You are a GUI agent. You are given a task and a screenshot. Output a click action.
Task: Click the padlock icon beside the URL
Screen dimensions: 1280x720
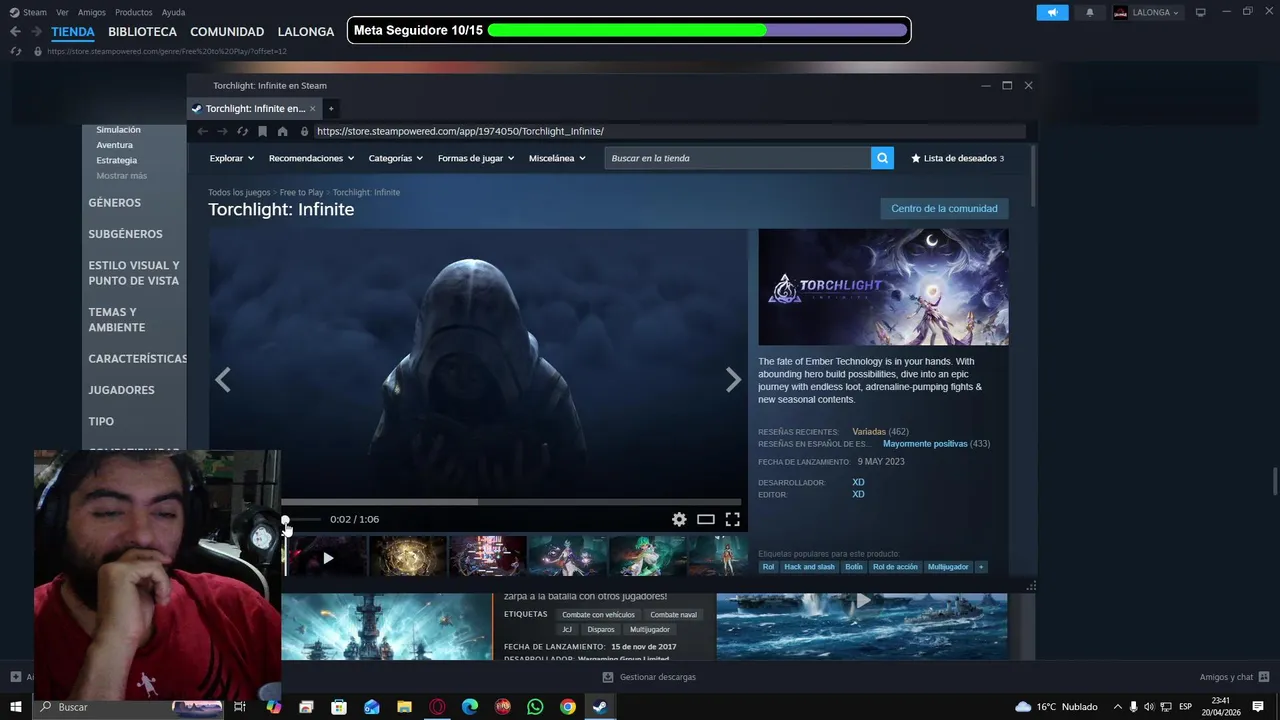(x=305, y=131)
